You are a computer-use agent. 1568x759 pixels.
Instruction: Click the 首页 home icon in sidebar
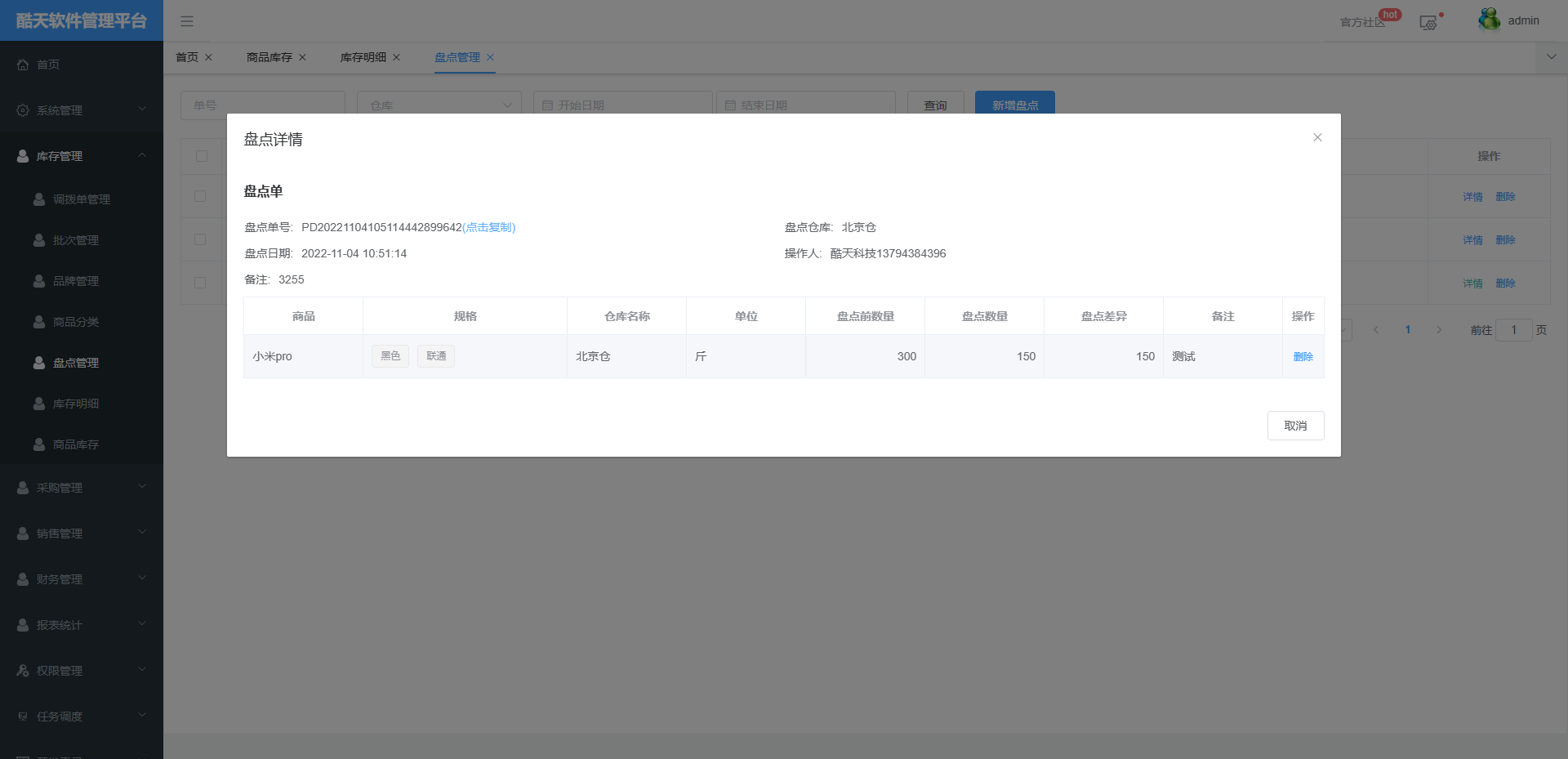coord(23,65)
